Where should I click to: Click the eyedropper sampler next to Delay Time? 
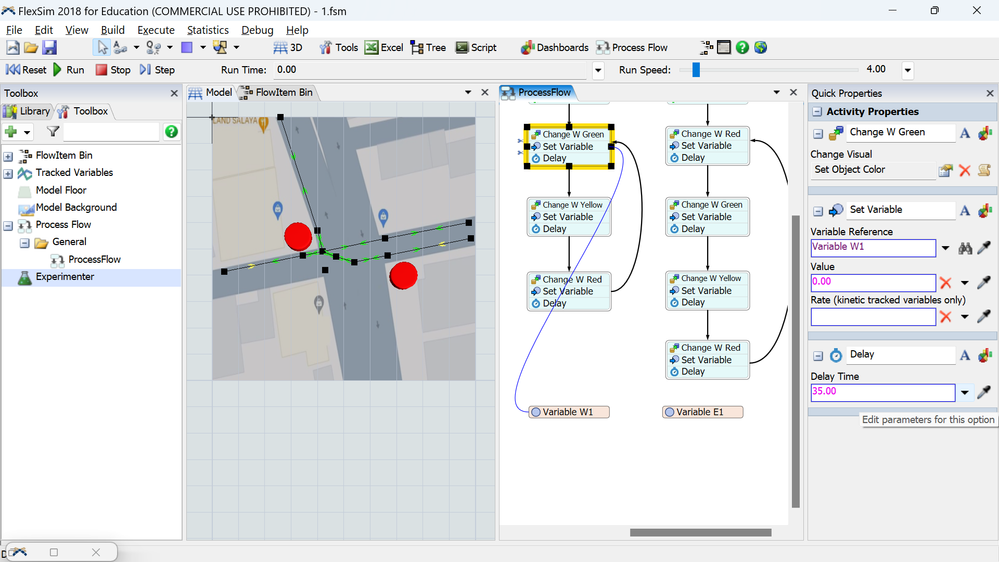click(985, 393)
